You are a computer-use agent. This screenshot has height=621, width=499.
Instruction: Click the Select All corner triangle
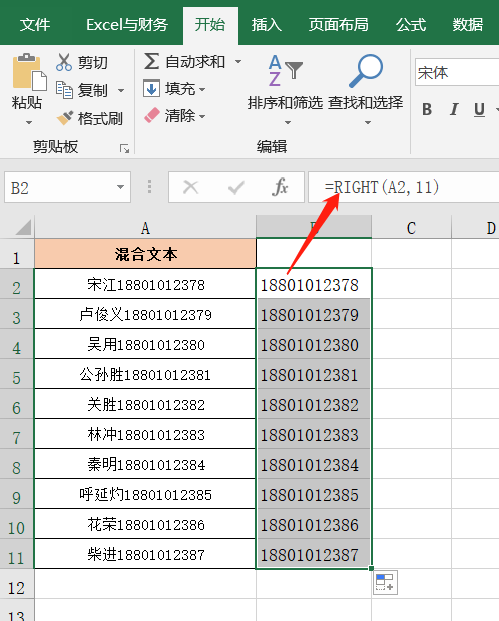coord(23,227)
